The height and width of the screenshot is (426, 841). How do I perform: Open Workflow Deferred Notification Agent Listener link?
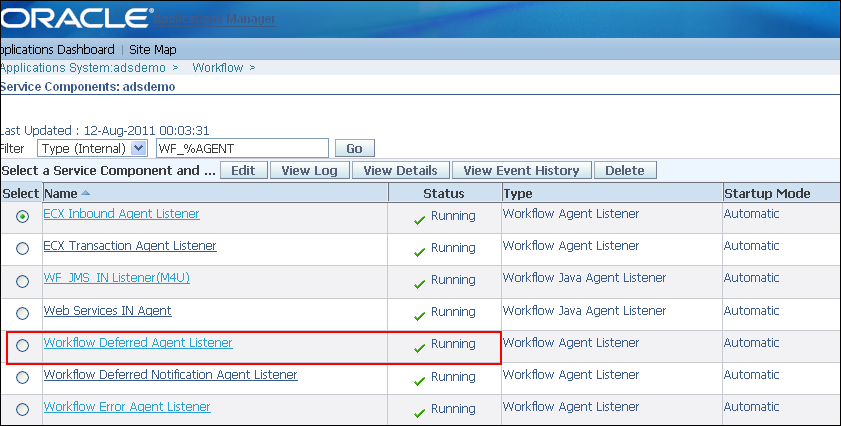pyautogui.click(x=170, y=375)
